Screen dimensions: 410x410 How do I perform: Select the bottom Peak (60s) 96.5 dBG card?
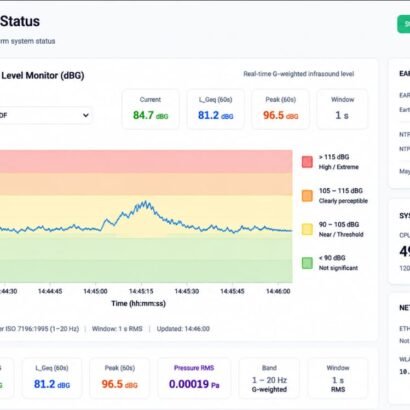120,378
